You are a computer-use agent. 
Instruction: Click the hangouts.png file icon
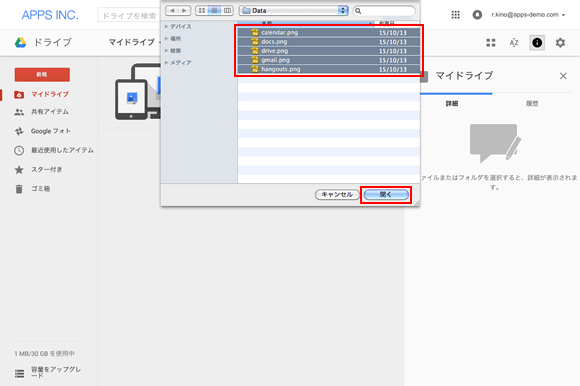254,69
